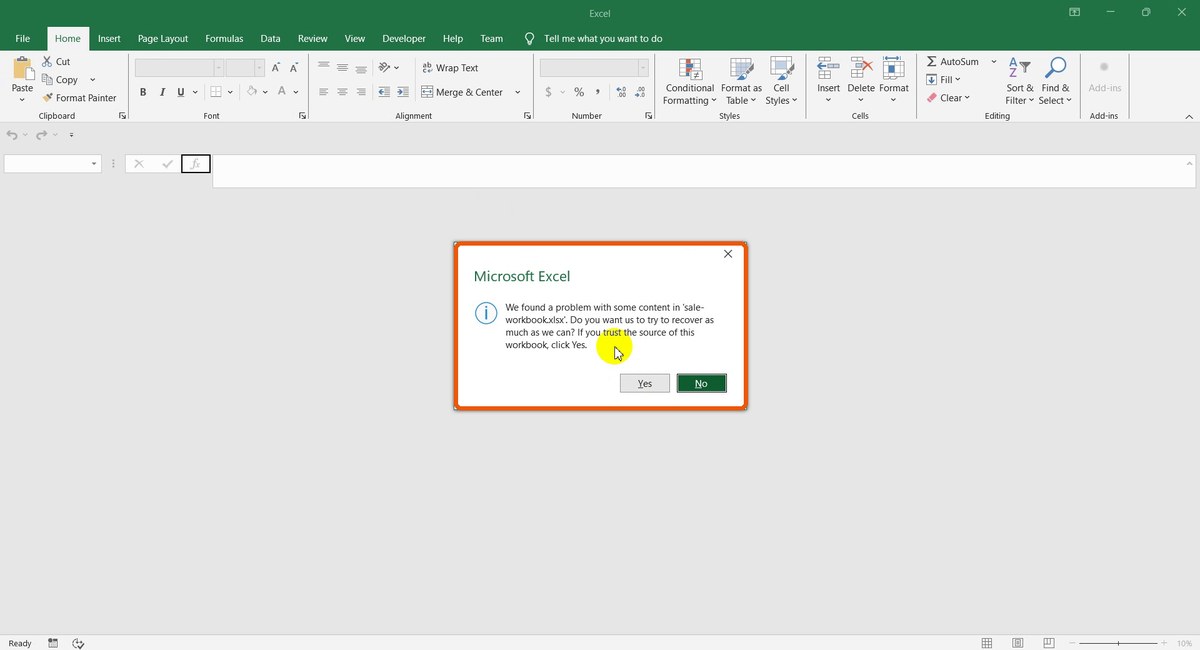Click the Delete cells icon
This screenshot has width=1200, height=650.
click(x=861, y=68)
